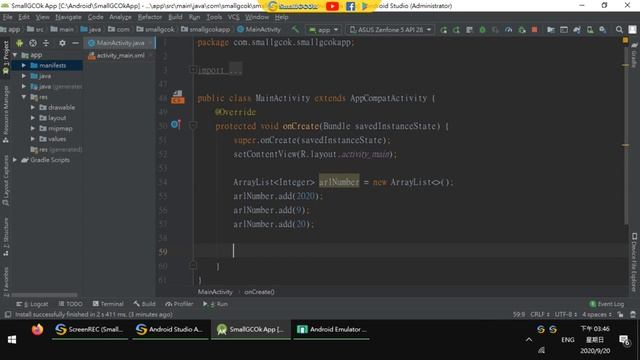Open the SDK Manager icon
This screenshot has width=640, height=360.
[x=603, y=30]
